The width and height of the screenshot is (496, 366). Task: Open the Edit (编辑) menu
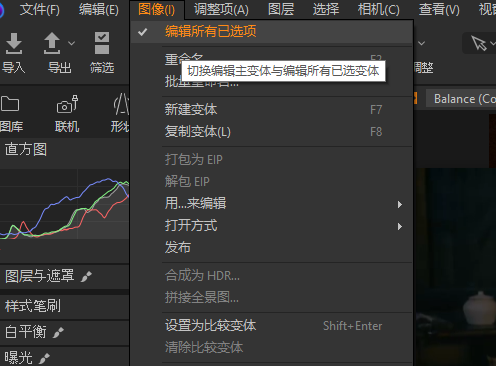pos(99,10)
